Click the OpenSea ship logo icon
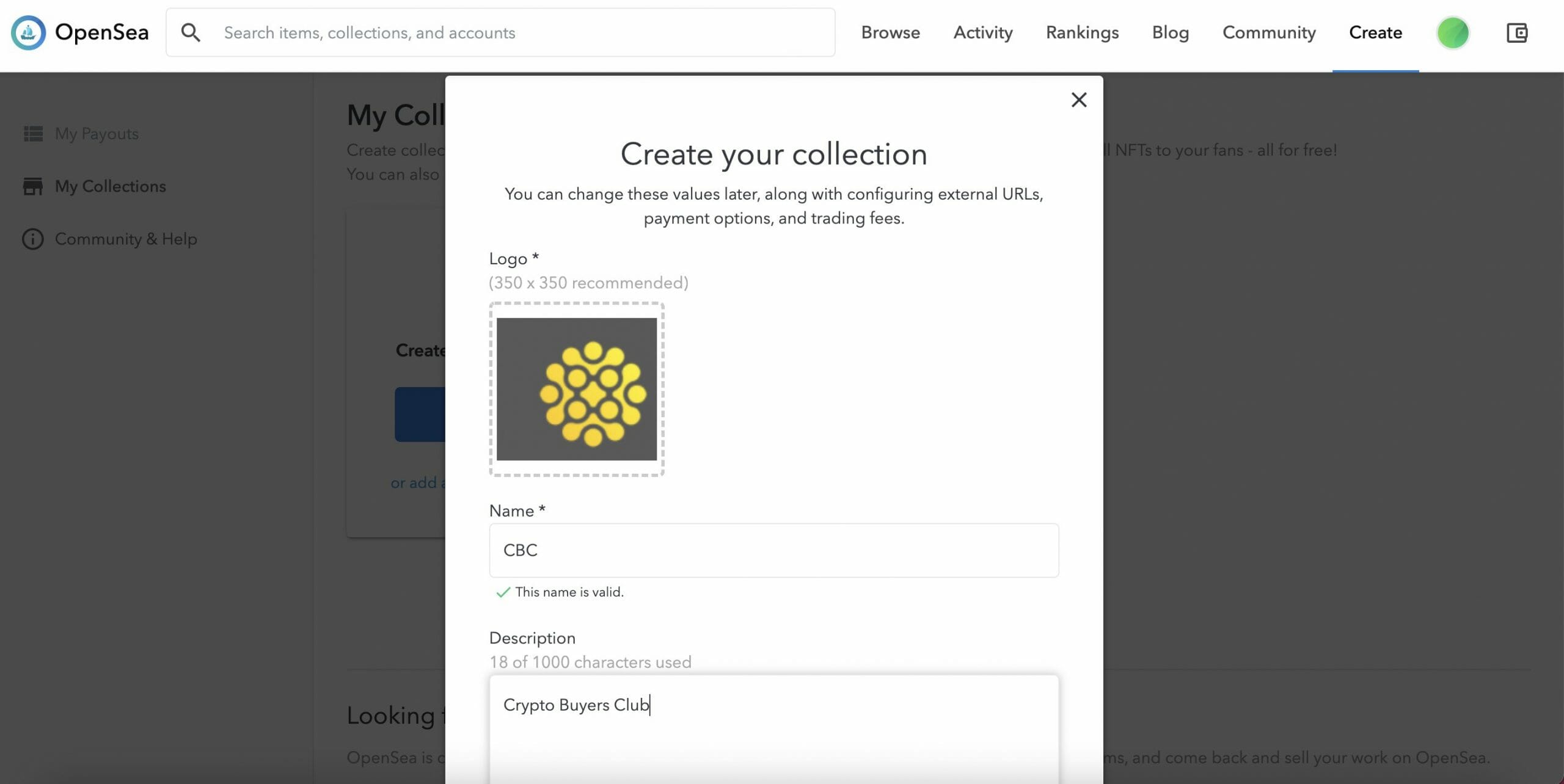This screenshot has width=1564, height=784. point(28,32)
